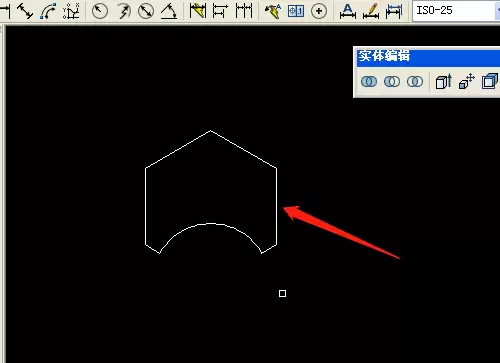Select the Baseline dimension tool
This screenshot has width=500, height=363.
coord(220,11)
